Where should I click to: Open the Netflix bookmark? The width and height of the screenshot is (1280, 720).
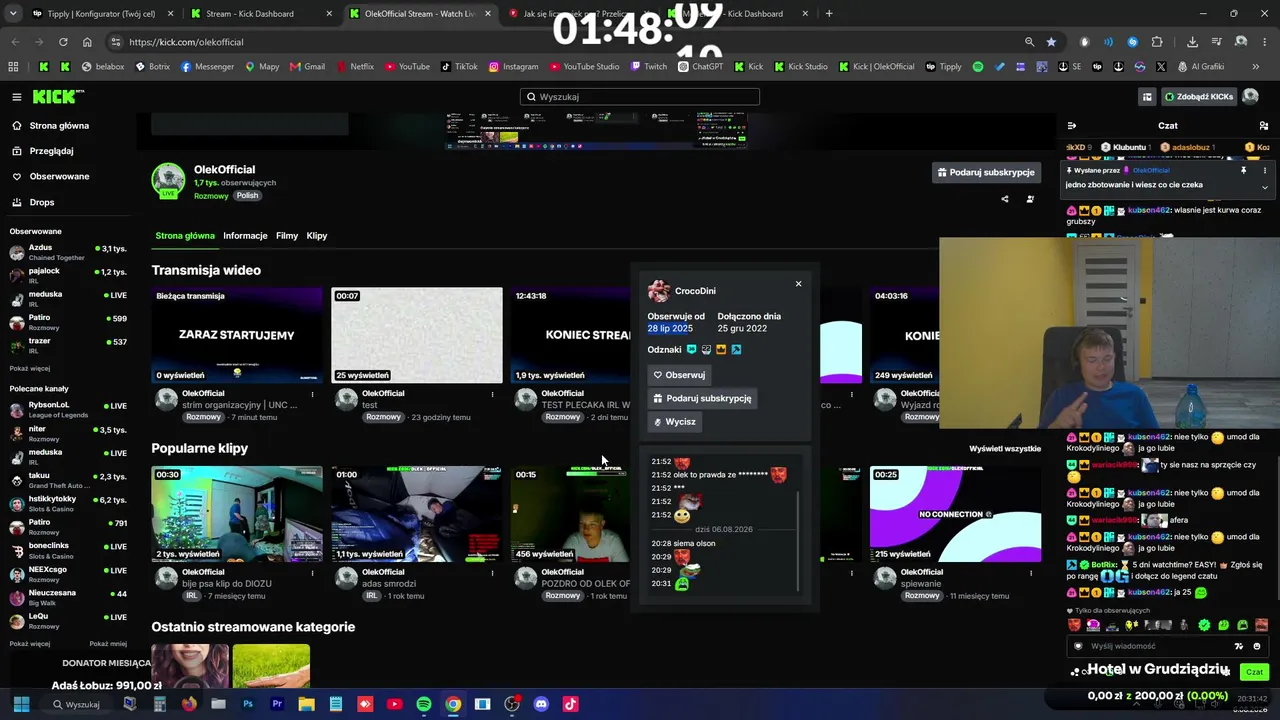click(354, 67)
